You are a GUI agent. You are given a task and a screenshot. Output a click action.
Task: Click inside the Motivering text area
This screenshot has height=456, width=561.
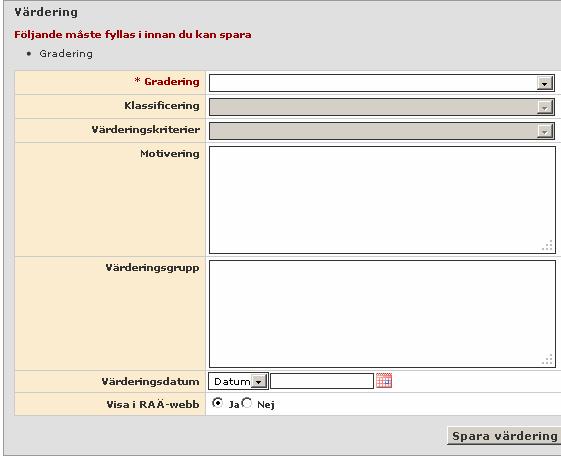(x=382, y=200)
